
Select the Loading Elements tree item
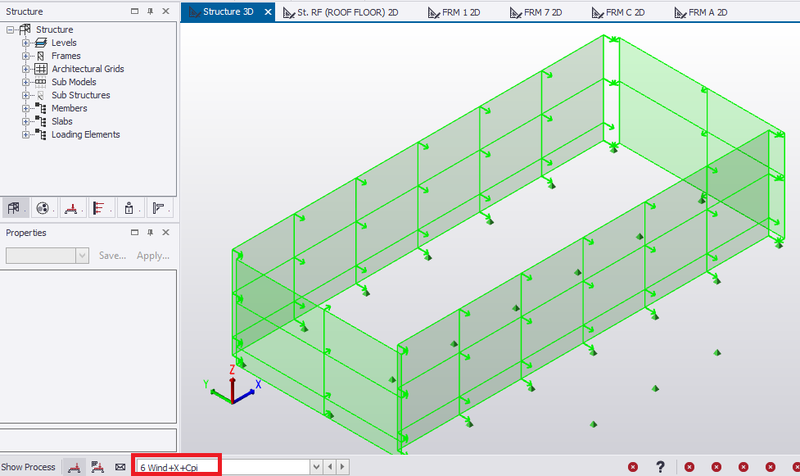86,135
